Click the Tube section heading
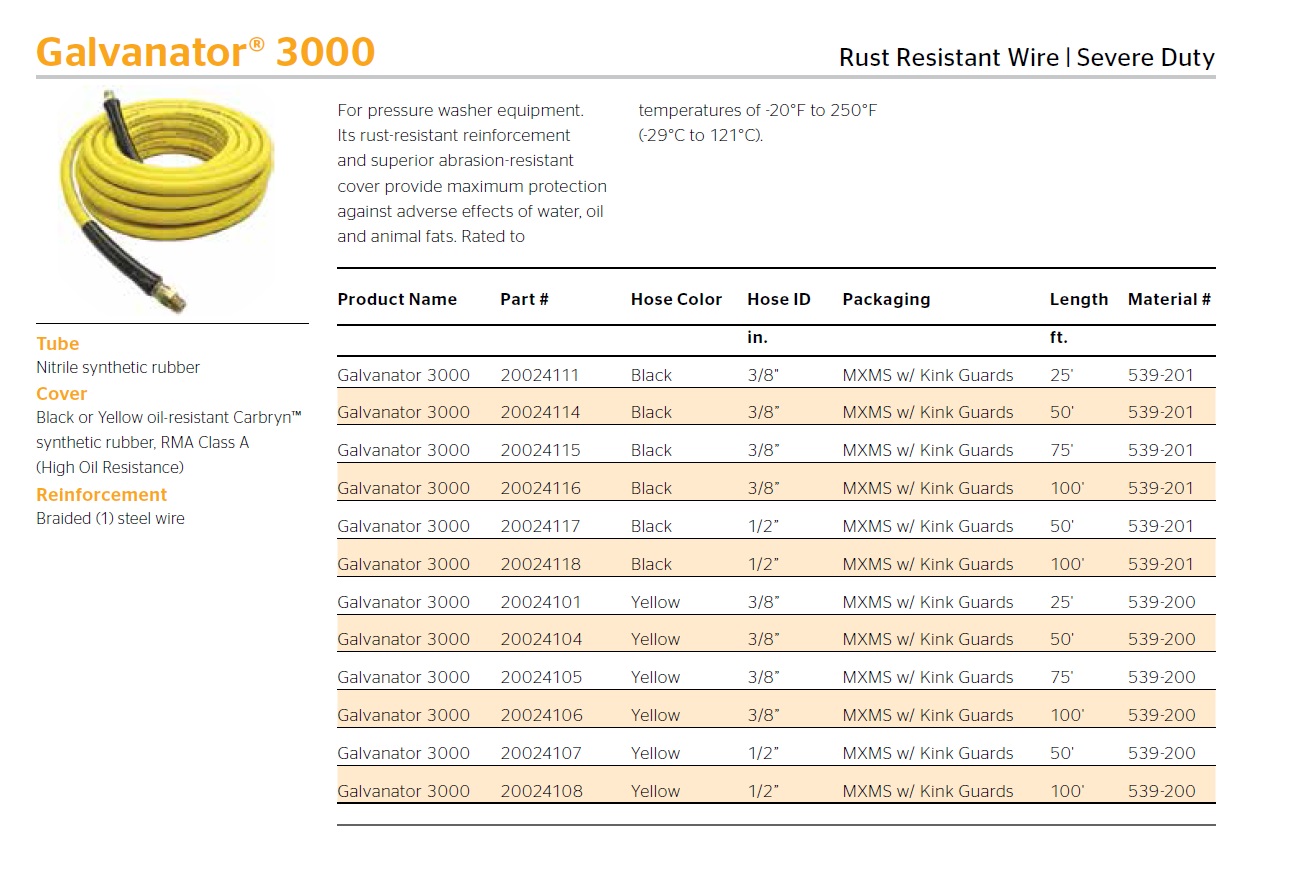The width and height of the screenshot is (1306, 876). coord(58,344)
